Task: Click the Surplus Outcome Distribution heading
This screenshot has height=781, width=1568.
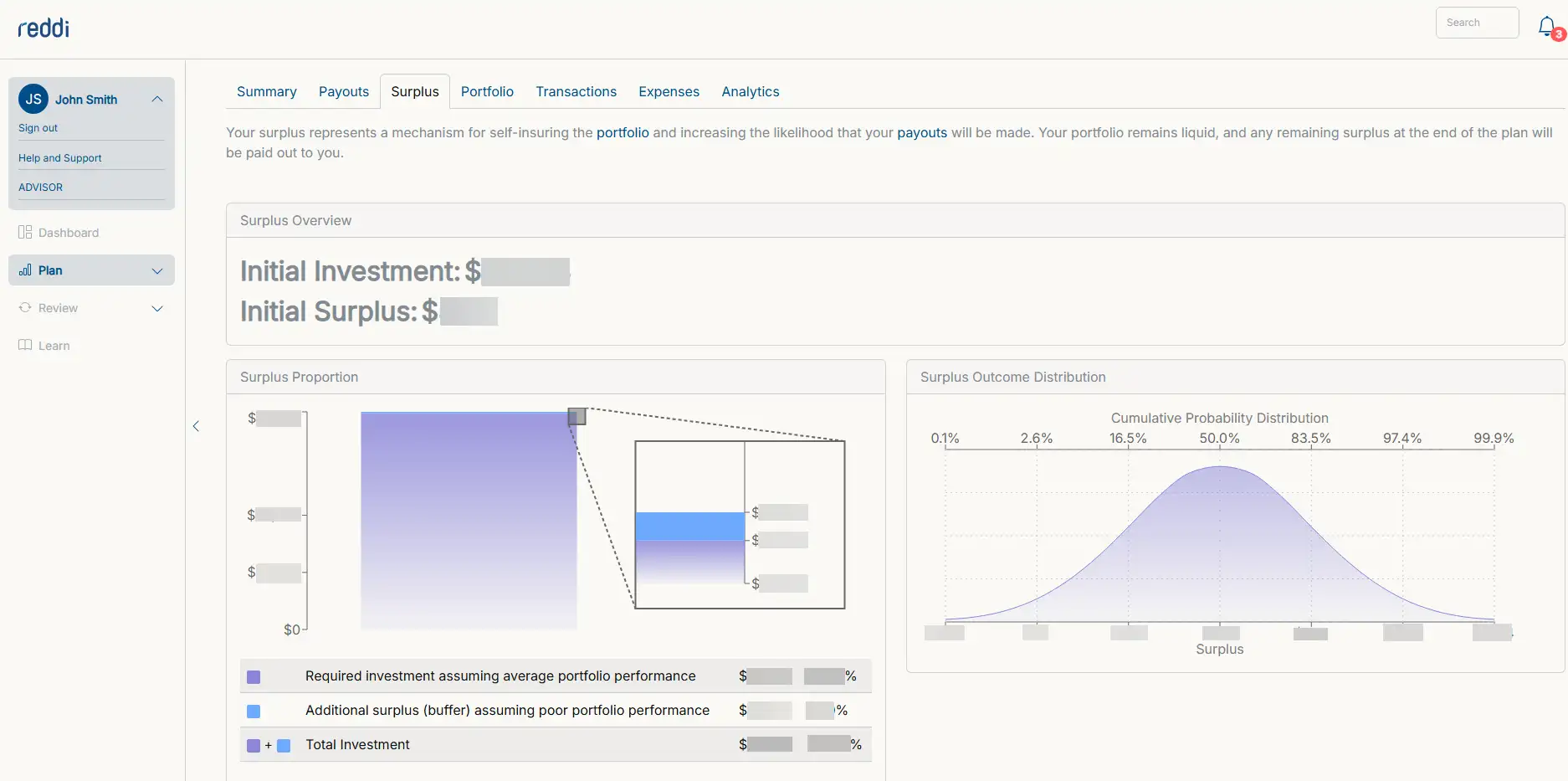Action: tap(1012, 377)
